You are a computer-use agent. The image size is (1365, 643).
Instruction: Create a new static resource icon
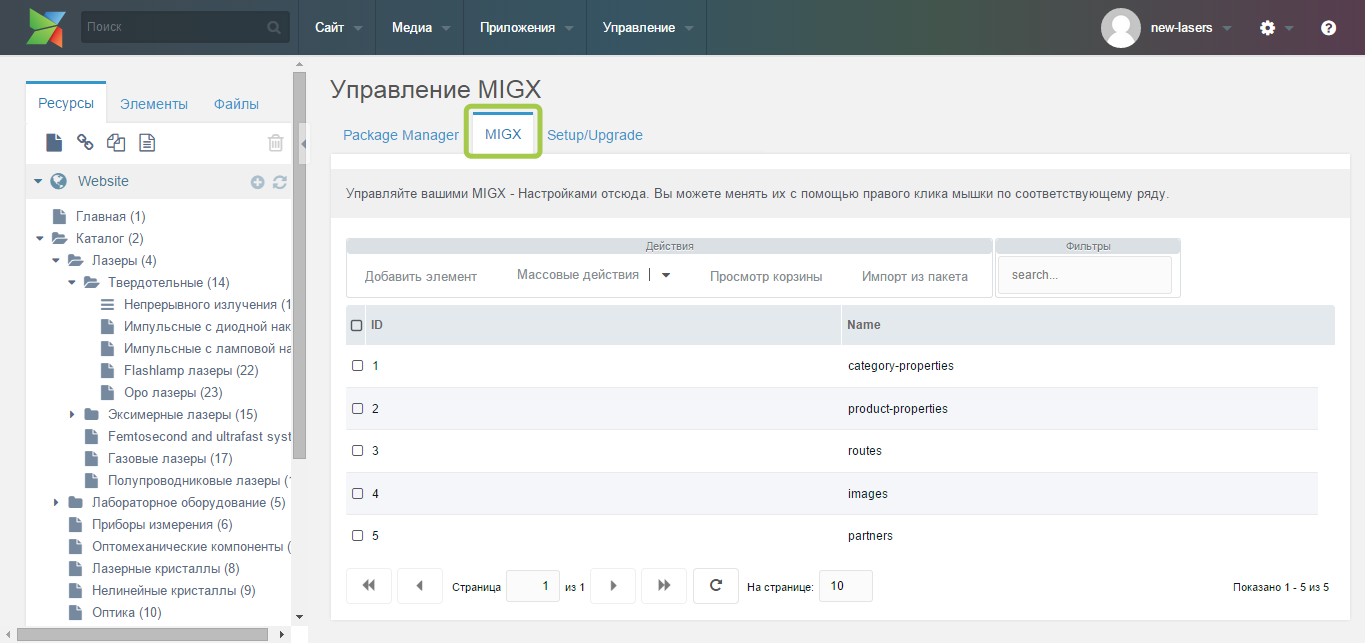pyautogui.click(x=147, y=143)
